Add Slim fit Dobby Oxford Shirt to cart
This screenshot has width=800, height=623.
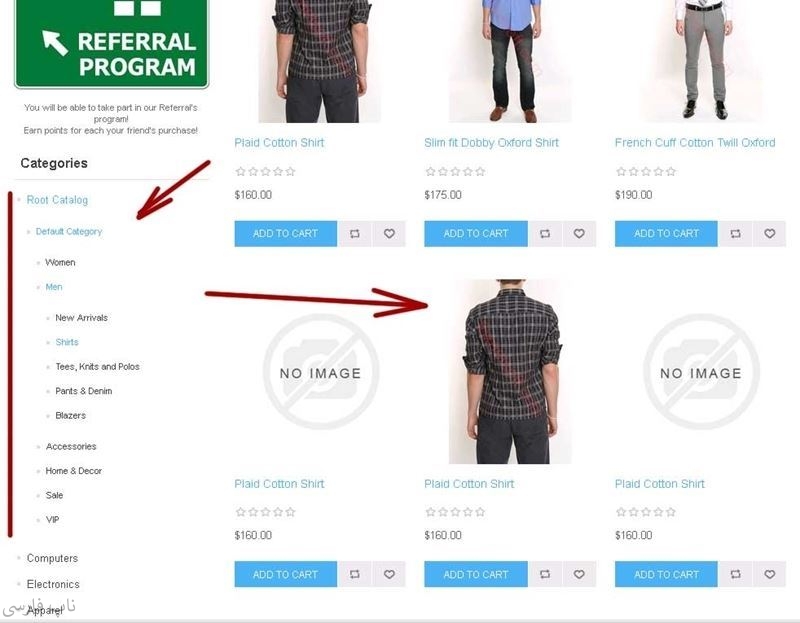tap(476, 234)
